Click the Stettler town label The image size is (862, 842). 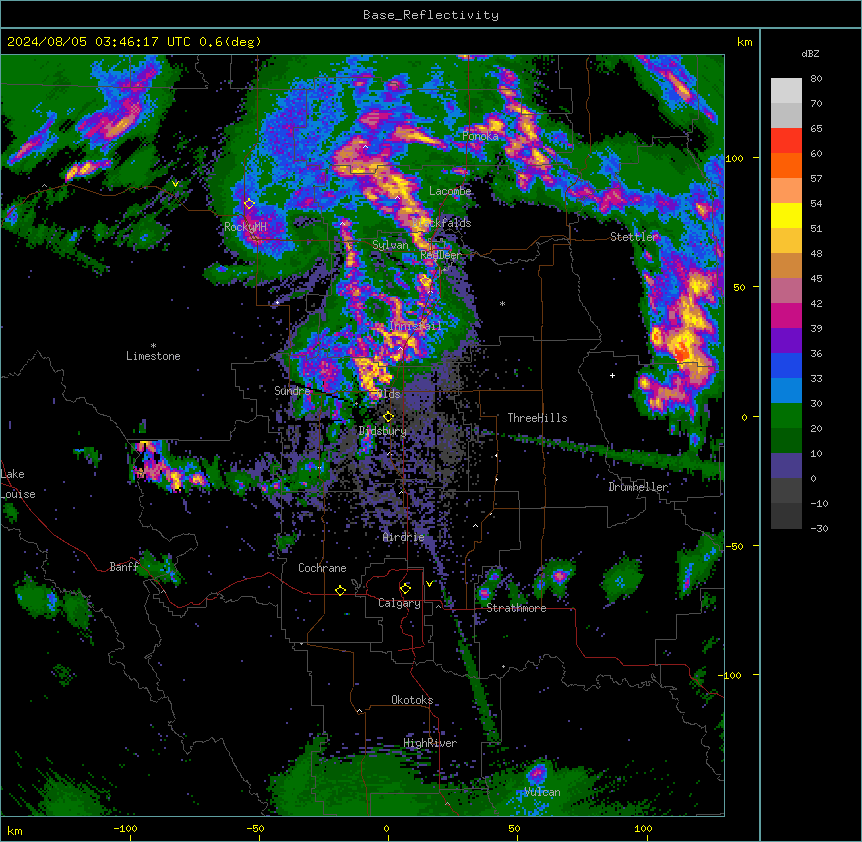click(x=634, y=237)
